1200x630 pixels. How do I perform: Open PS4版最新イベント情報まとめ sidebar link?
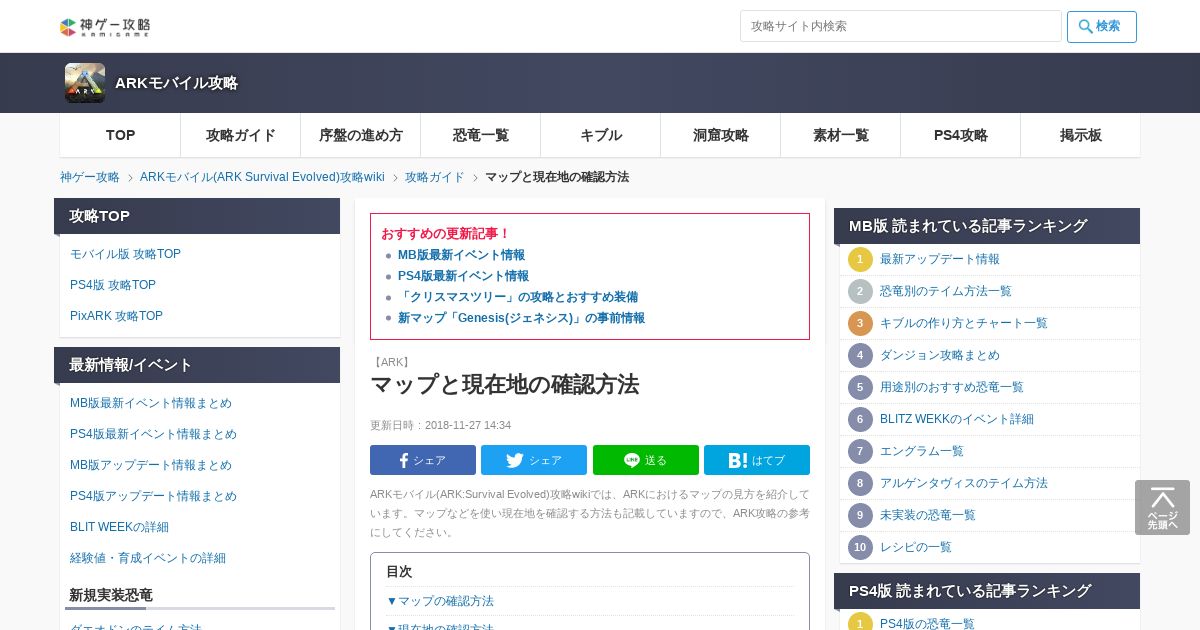point(153,434)
